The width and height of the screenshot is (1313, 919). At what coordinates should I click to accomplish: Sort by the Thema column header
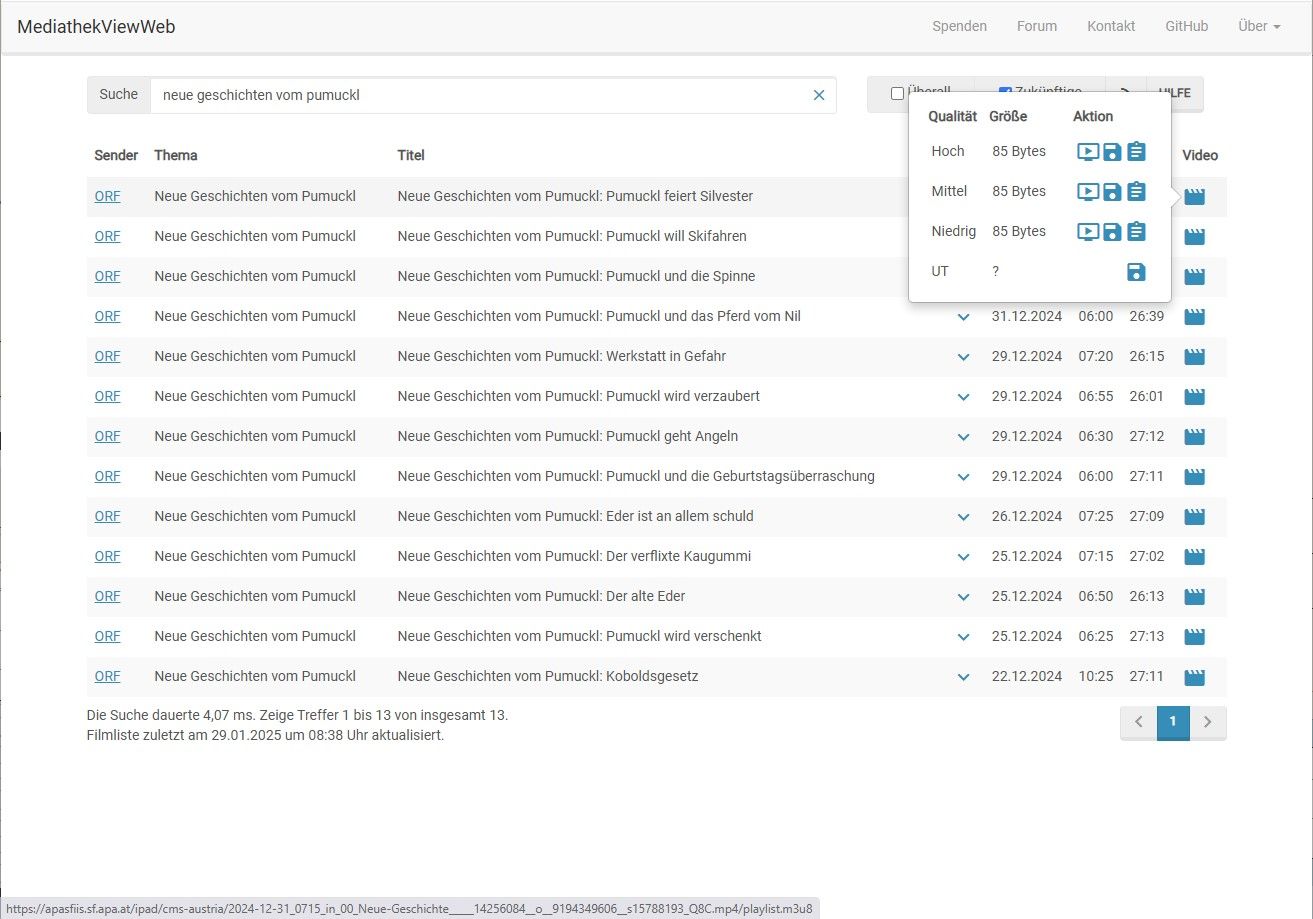176,155
